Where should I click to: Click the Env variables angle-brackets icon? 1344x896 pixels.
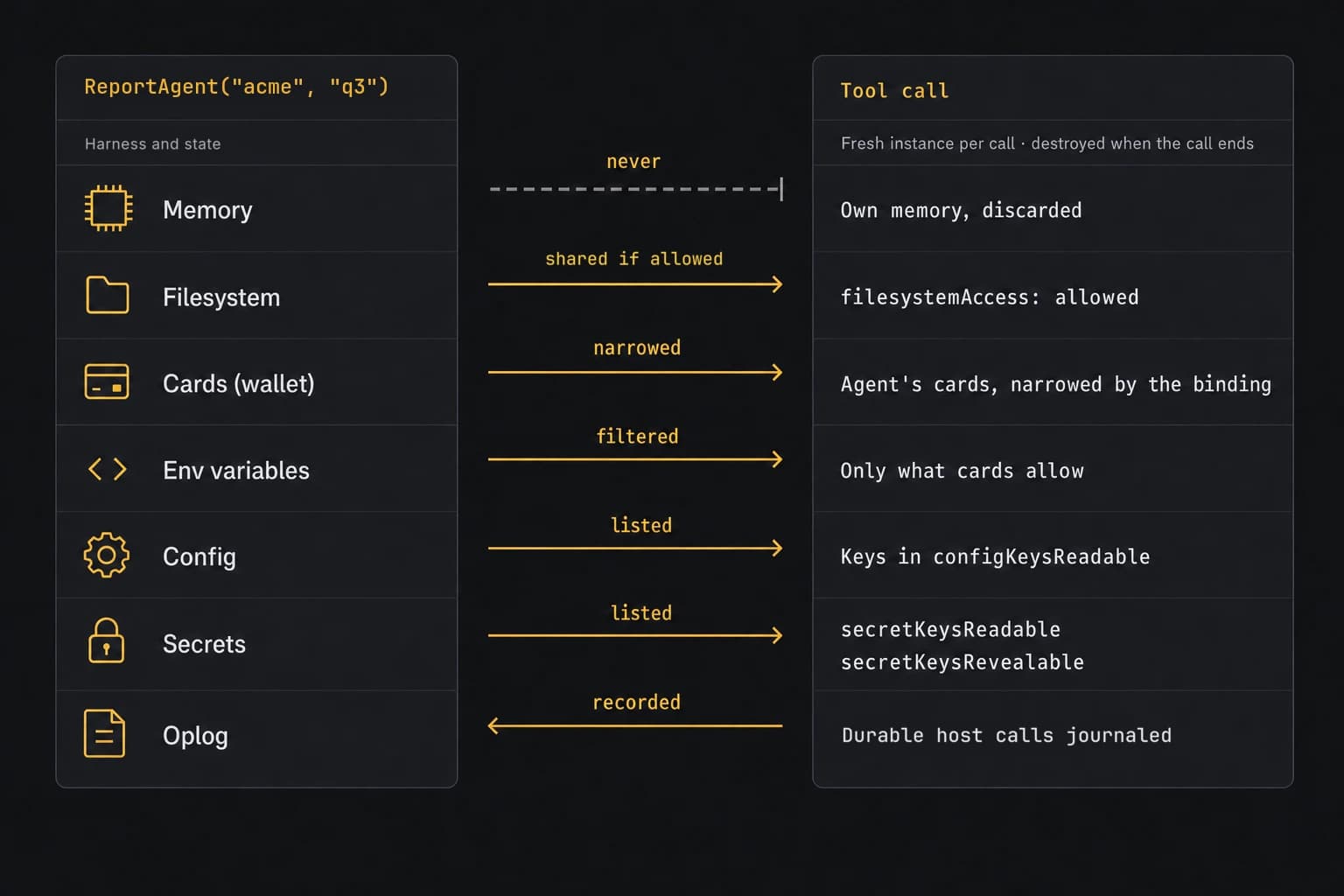pyautogui.click(x=108, y=470)
